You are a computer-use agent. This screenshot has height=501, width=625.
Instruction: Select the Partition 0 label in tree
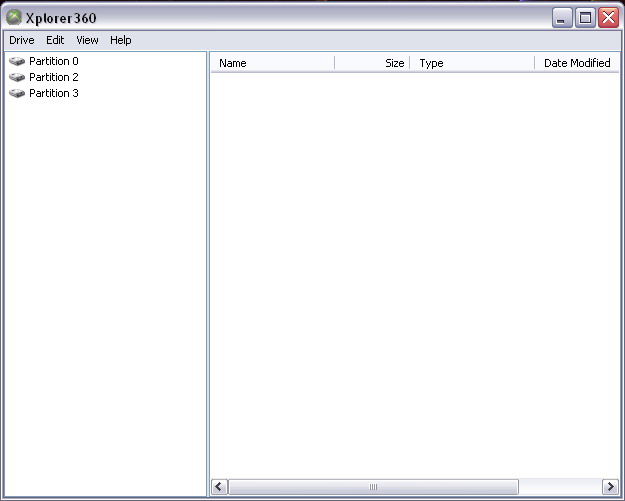point(54,61)
